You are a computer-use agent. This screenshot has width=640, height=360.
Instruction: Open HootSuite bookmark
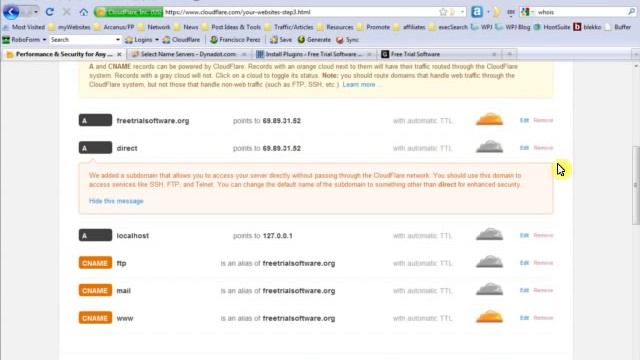pos(552,27)
